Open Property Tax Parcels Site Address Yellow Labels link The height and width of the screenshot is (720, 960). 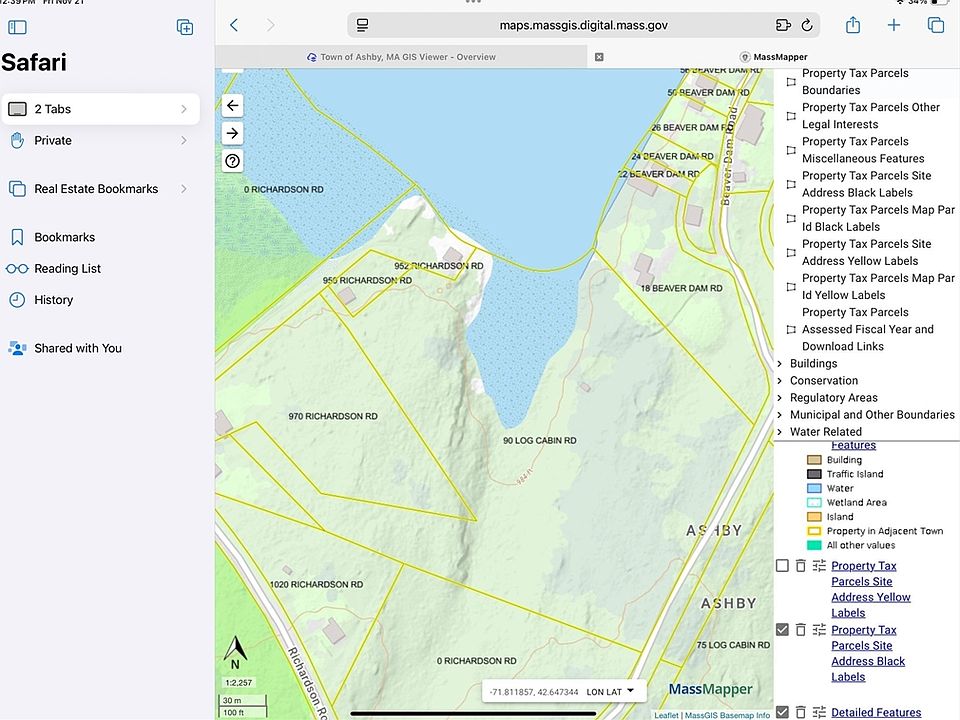[871, 589]
